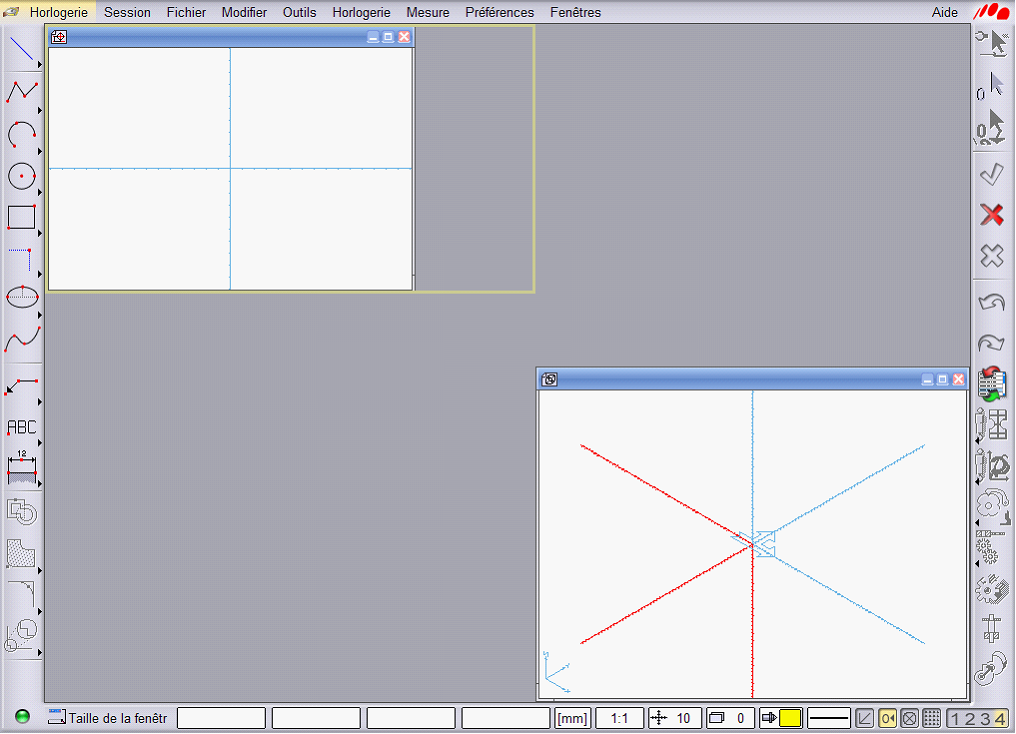Open the 1:1 scale selector
The image size is (1016, 734).
[x=619, y=718]
